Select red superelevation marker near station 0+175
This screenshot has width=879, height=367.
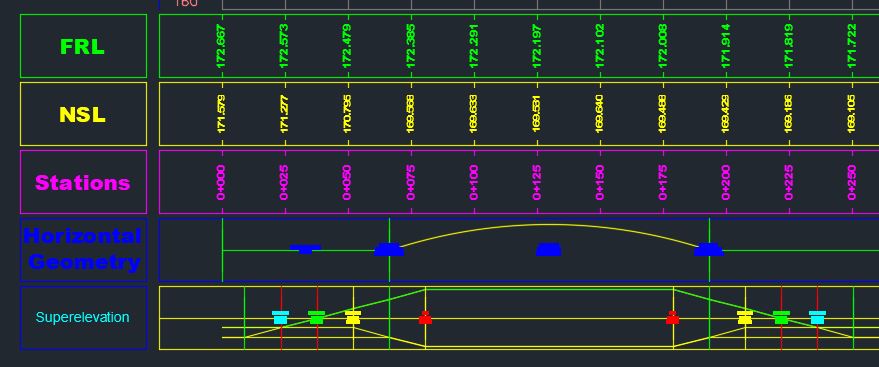[x=673, y=318]
